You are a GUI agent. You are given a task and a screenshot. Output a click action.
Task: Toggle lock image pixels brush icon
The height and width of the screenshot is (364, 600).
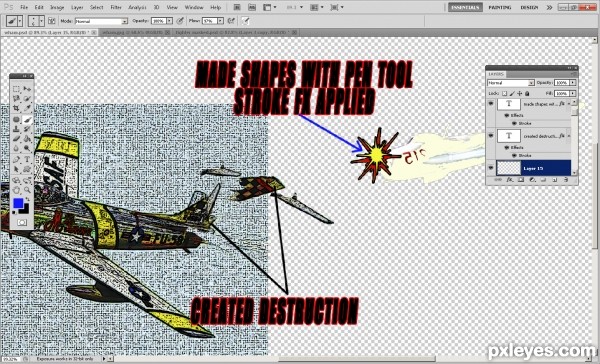[512, 93]
